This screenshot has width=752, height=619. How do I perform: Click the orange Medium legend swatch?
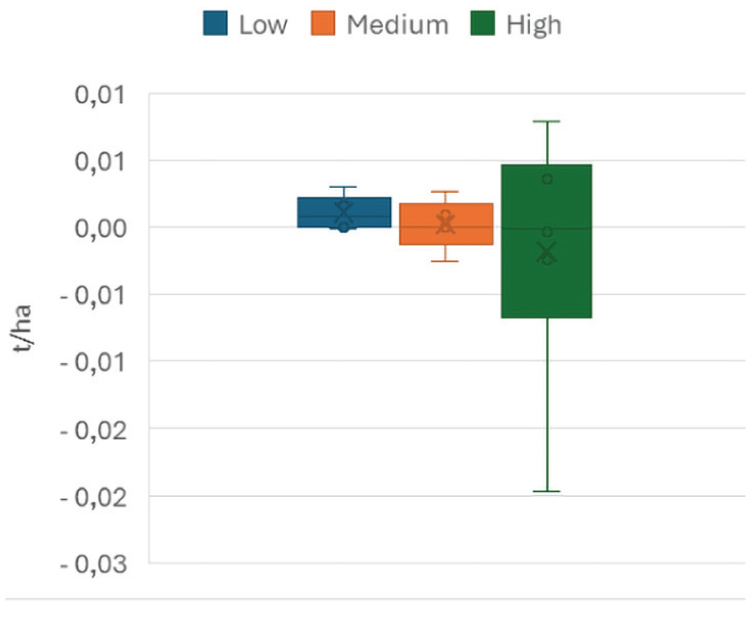coord(324,24)
